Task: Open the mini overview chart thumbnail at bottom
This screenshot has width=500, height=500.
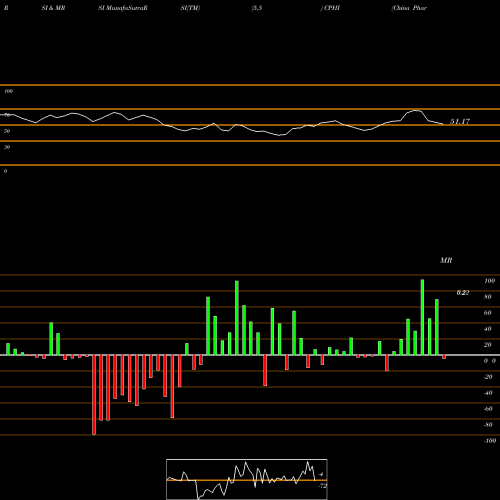Action: click(247, 479)
